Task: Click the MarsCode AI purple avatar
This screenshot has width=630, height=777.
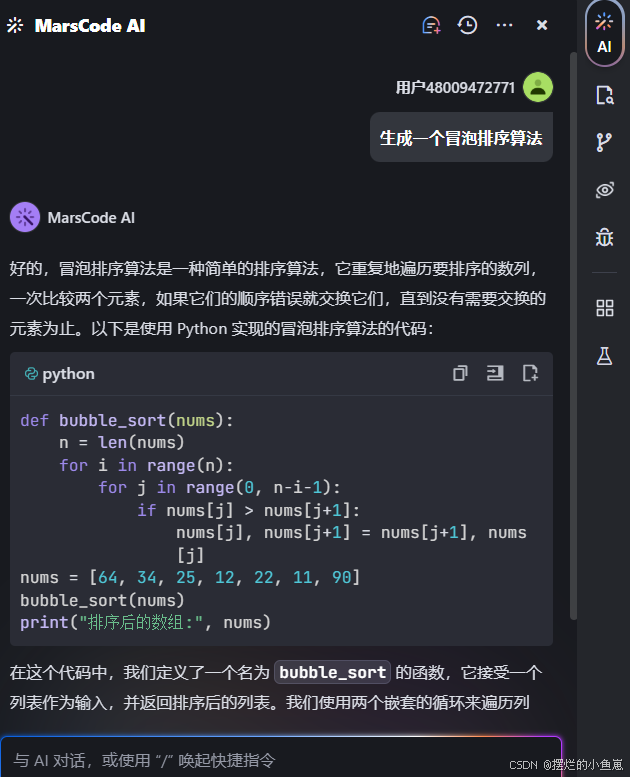Action: 25,217
